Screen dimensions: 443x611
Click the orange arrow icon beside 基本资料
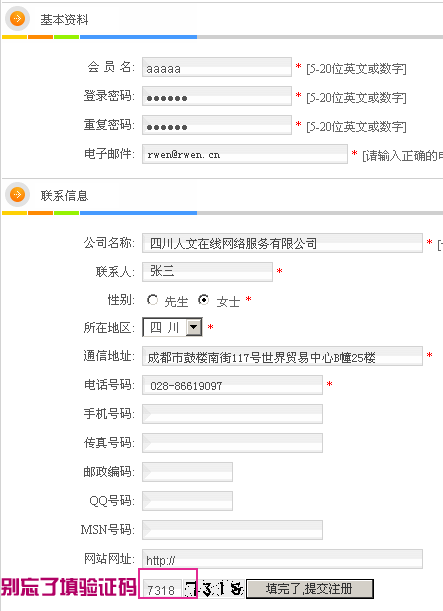coord(17,18)
